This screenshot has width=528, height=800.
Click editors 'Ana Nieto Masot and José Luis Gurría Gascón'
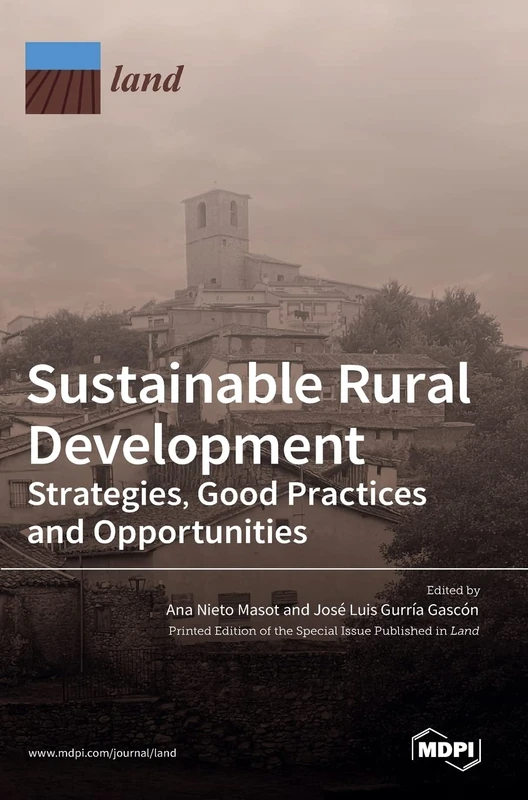[x=322, y=610]
